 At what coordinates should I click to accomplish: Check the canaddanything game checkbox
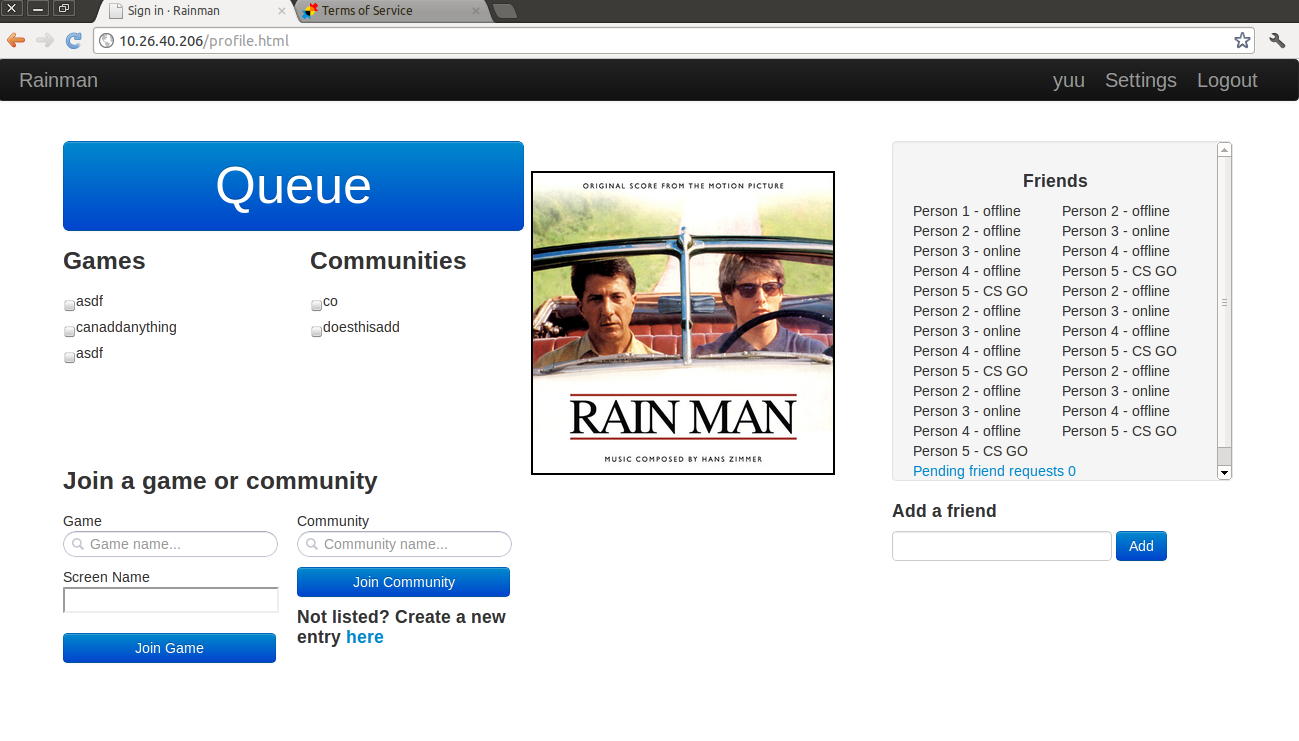70,331
